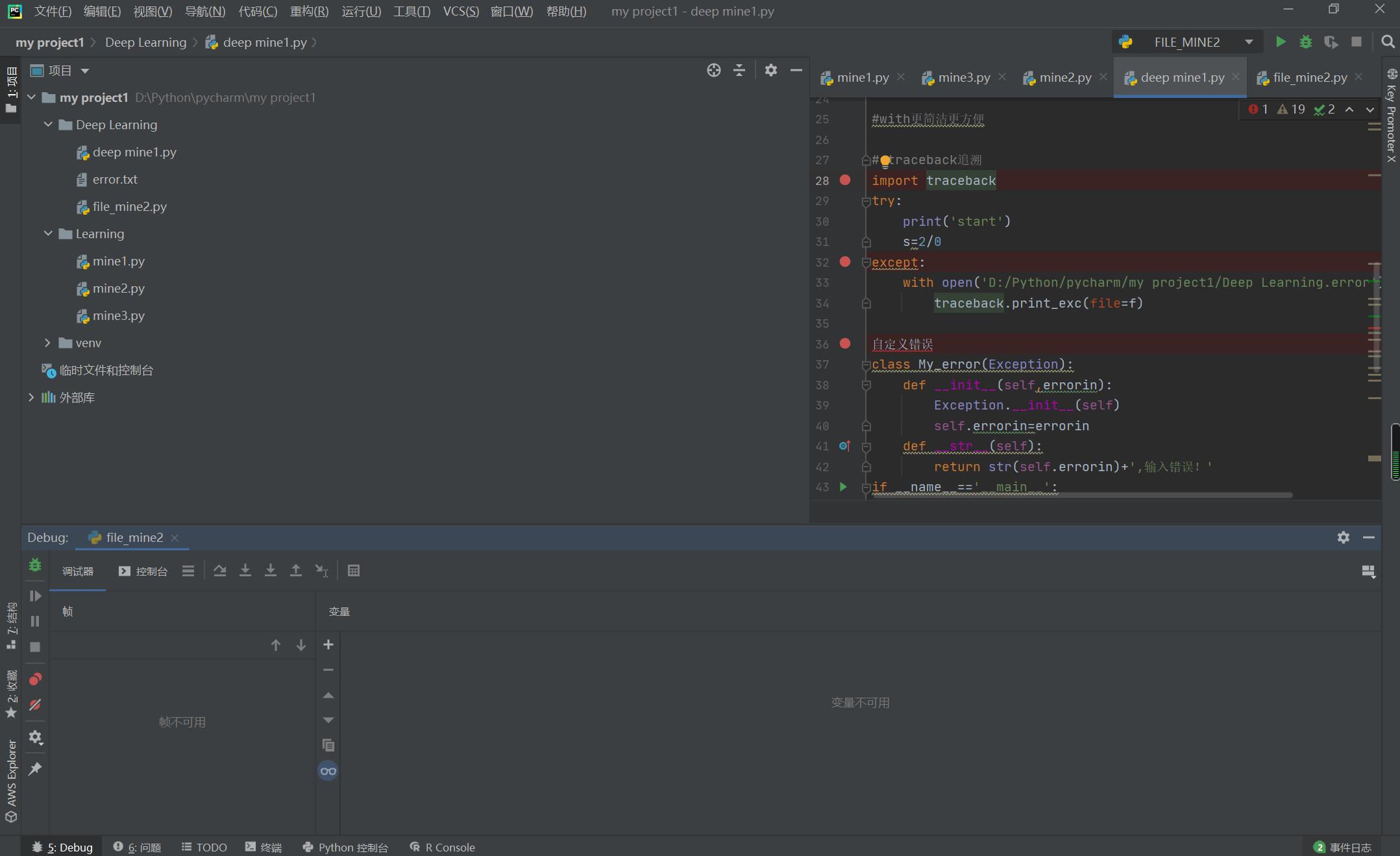The height and width of the screenshot is (856, 1400).
Task: Switch to 控制台 console tab in debugger
Action: click(x=143, y=571)
